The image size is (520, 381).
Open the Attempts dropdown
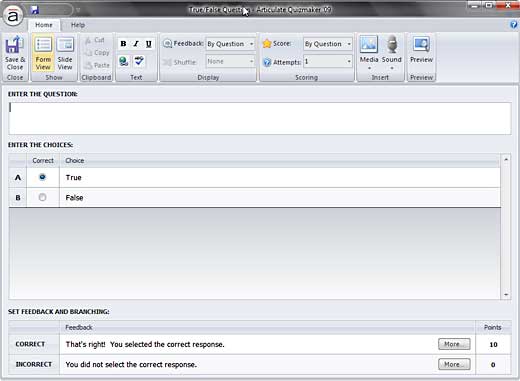pos(328,61)
